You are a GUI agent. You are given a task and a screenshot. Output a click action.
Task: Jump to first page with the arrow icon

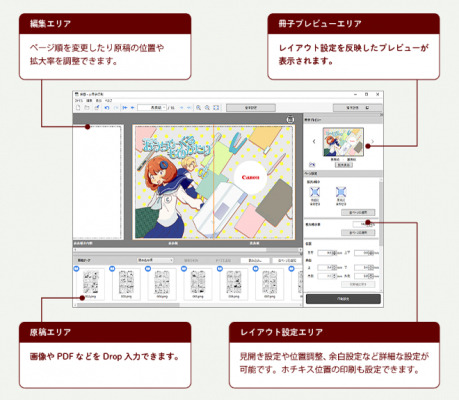coord(125,108)
